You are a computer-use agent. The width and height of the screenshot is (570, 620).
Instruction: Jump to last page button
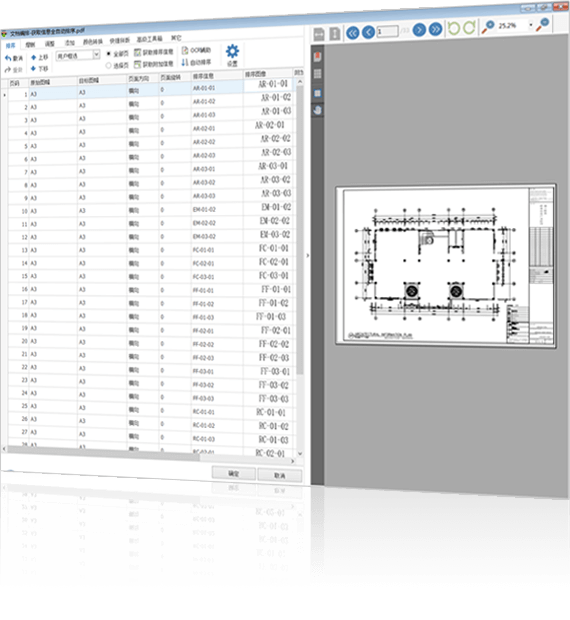click(x=436, y=29)
